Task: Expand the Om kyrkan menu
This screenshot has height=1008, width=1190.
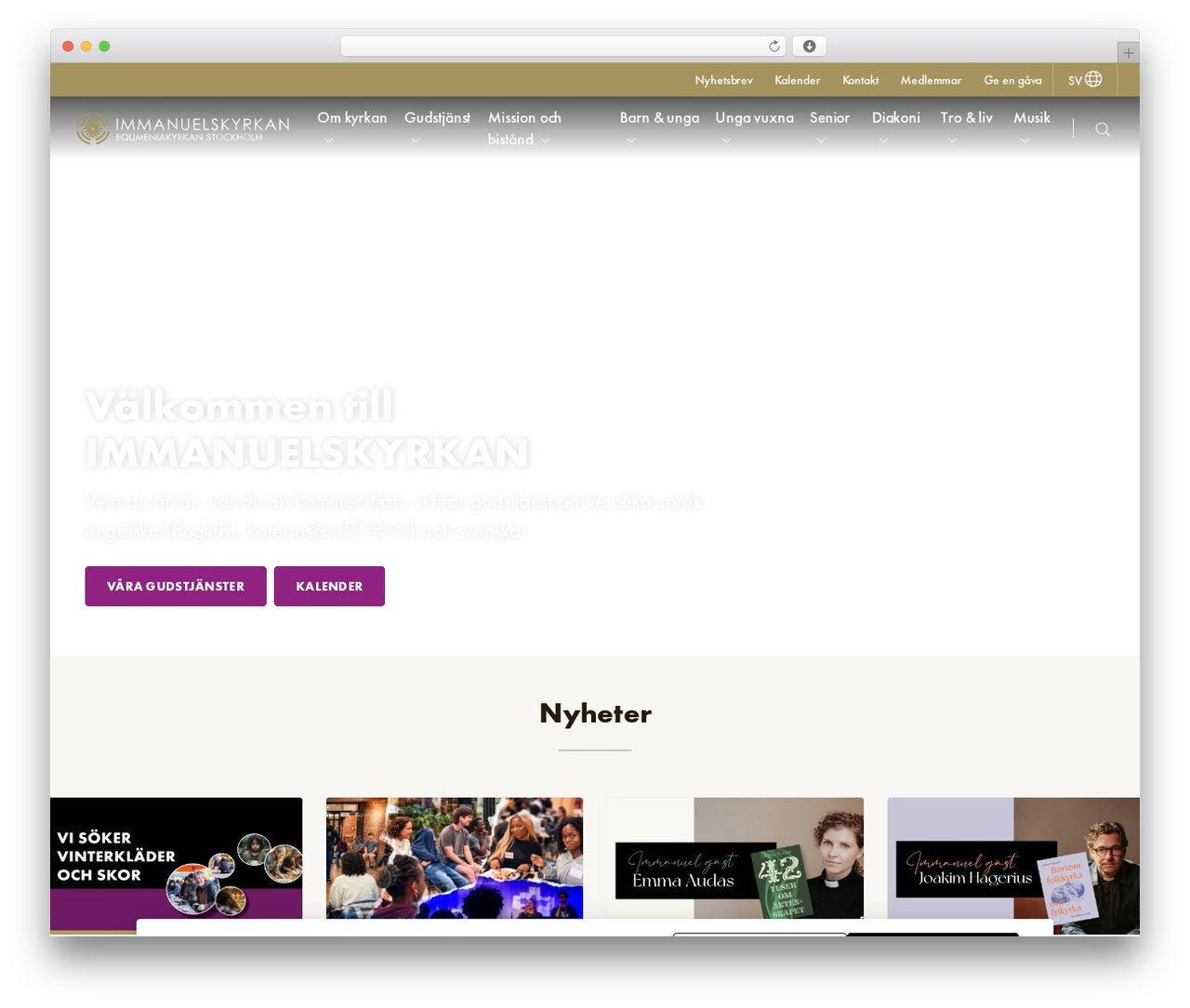Action: tap(351, 127)
